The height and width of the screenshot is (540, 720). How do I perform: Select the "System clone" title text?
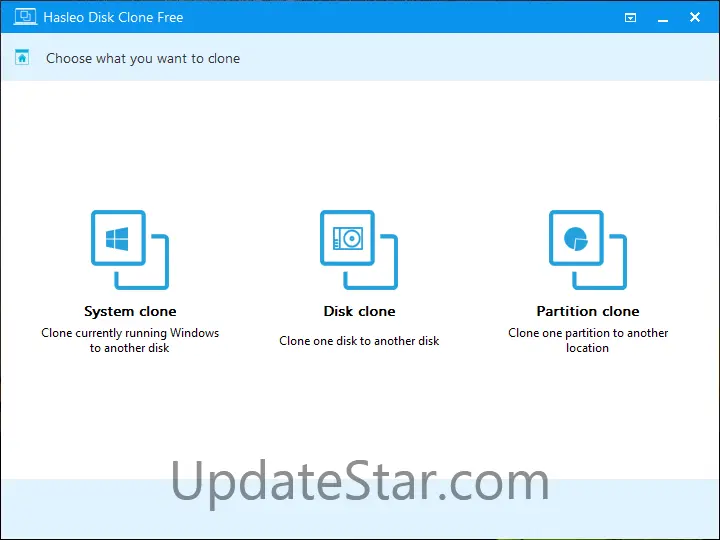130,311
